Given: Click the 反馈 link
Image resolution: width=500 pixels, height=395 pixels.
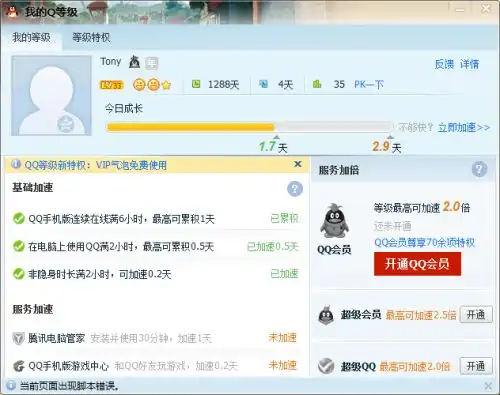Looking at the screenshot, I should tap(444, 64).
